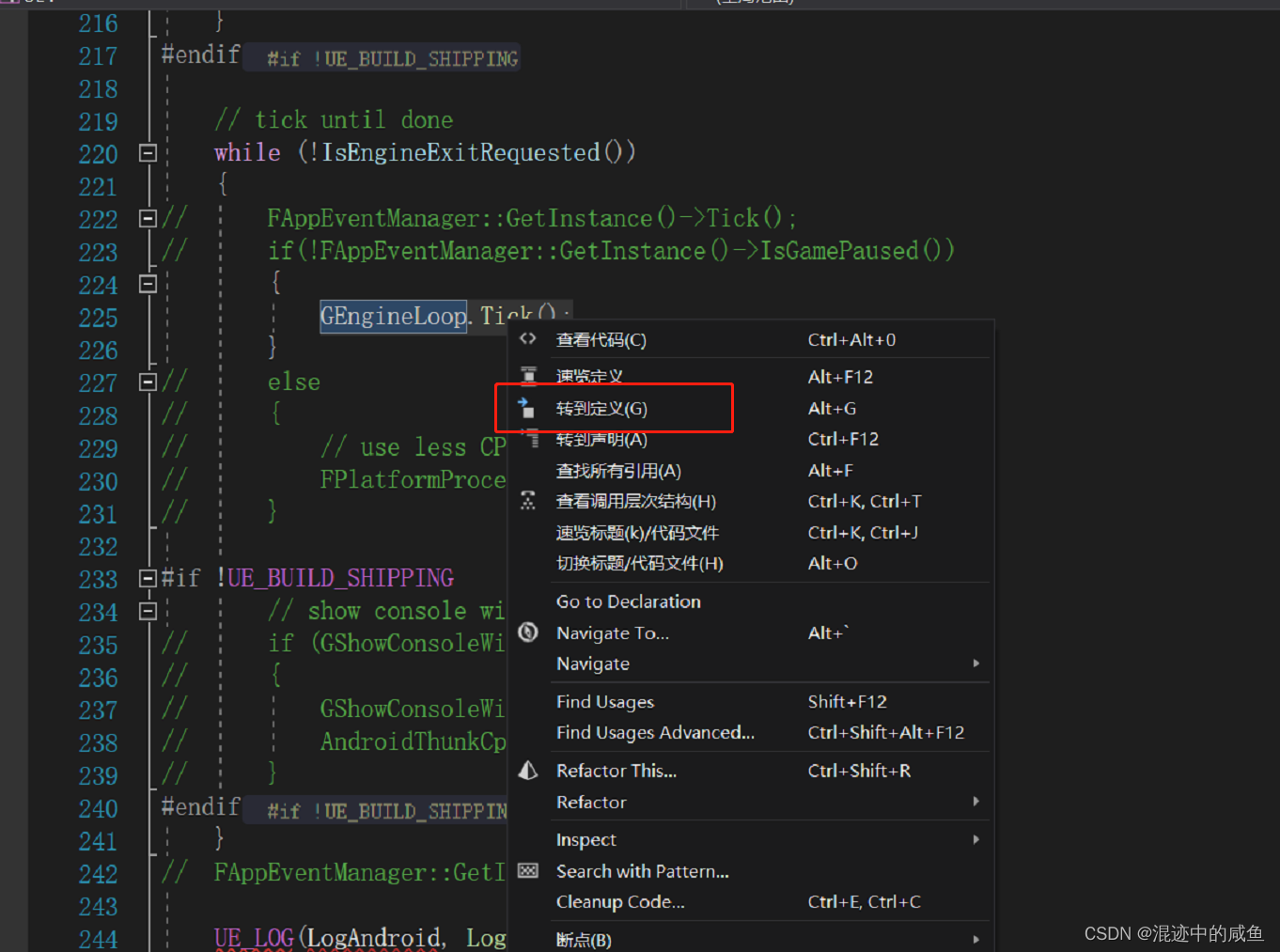Image resolution: width=1280 pixels, height=952 pixels.
Task: Collapse the show console comment at line 234
Action: (148, 611)
